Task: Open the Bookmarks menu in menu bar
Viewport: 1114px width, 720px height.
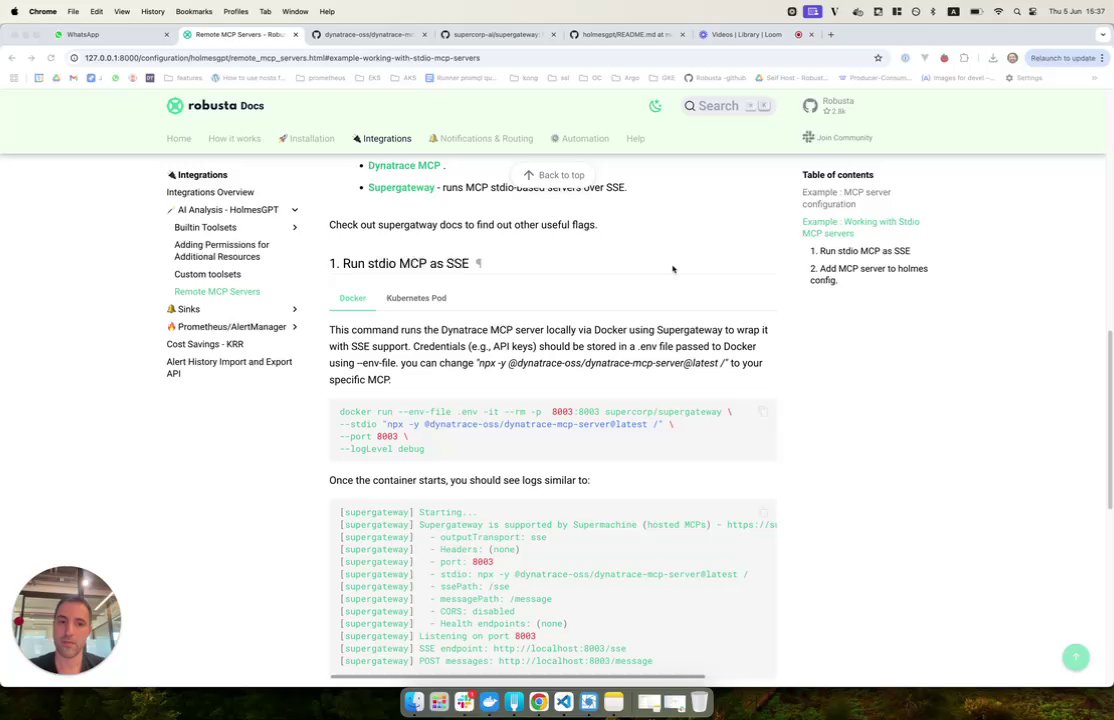Action: (194, 11)
